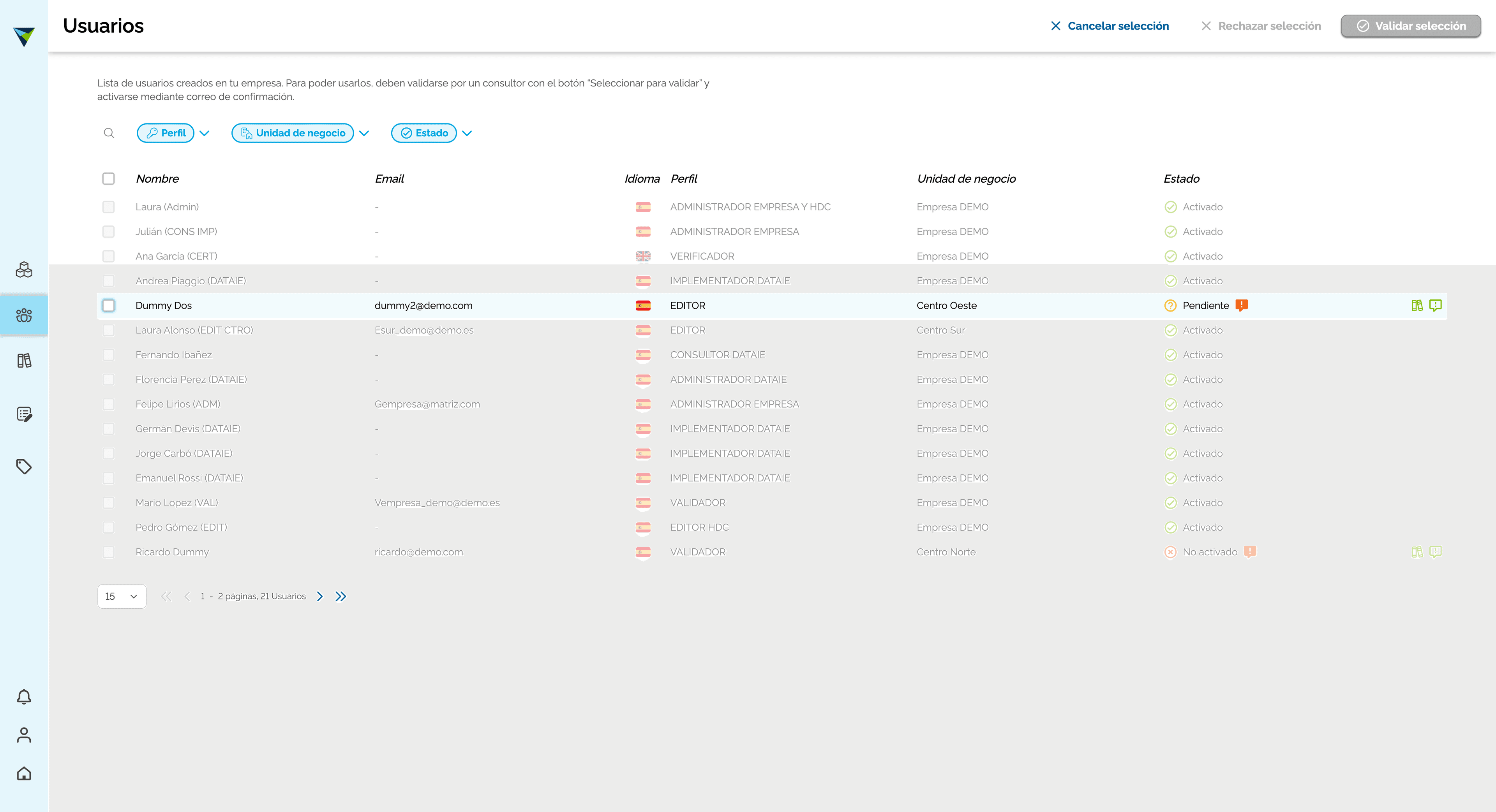Click the books icon on Dummy Dos row
Viewport: 1496px width, 812px height.
[x=1417, y=305]
